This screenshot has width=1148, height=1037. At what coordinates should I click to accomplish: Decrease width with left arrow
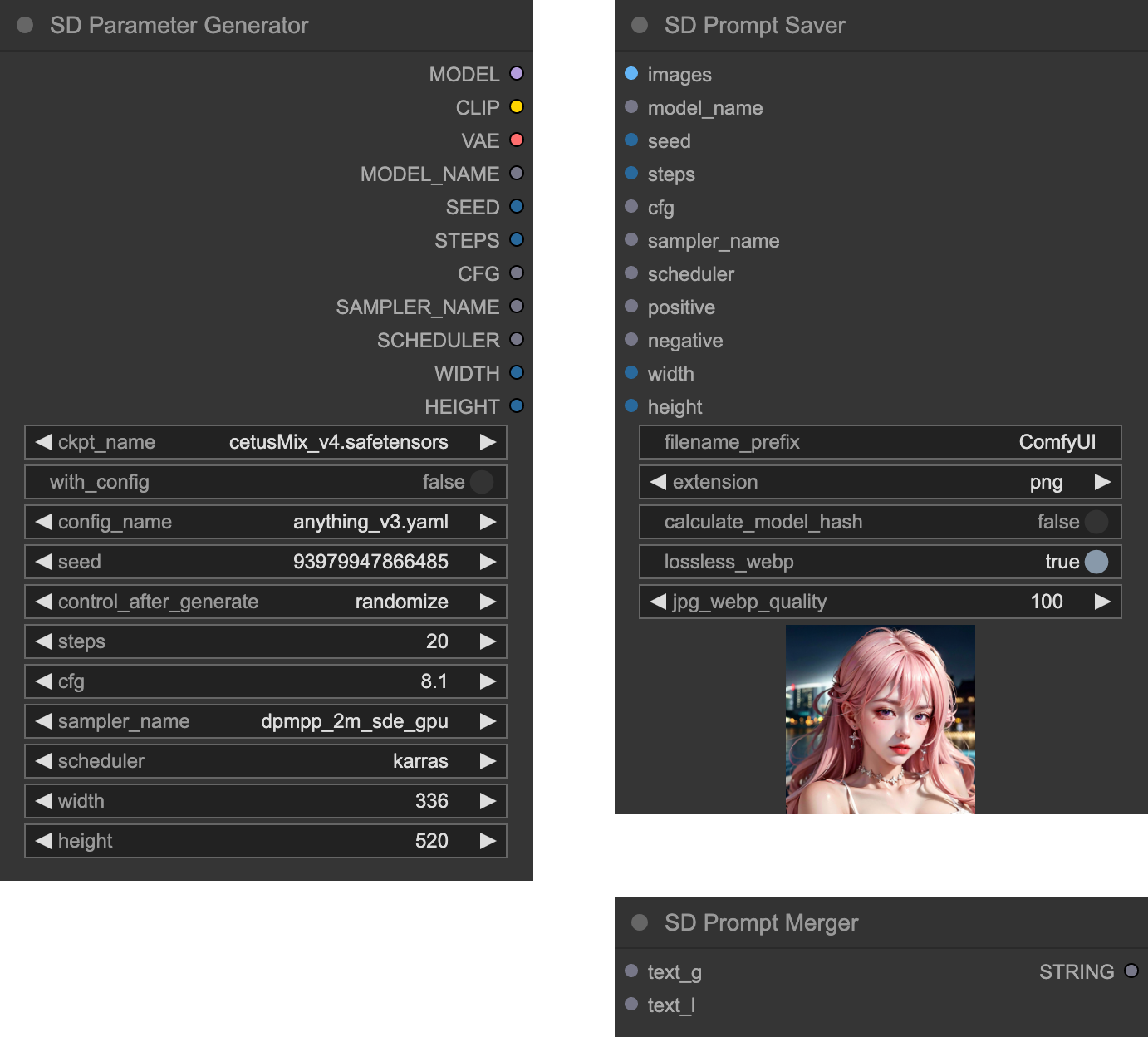point(43,801)
